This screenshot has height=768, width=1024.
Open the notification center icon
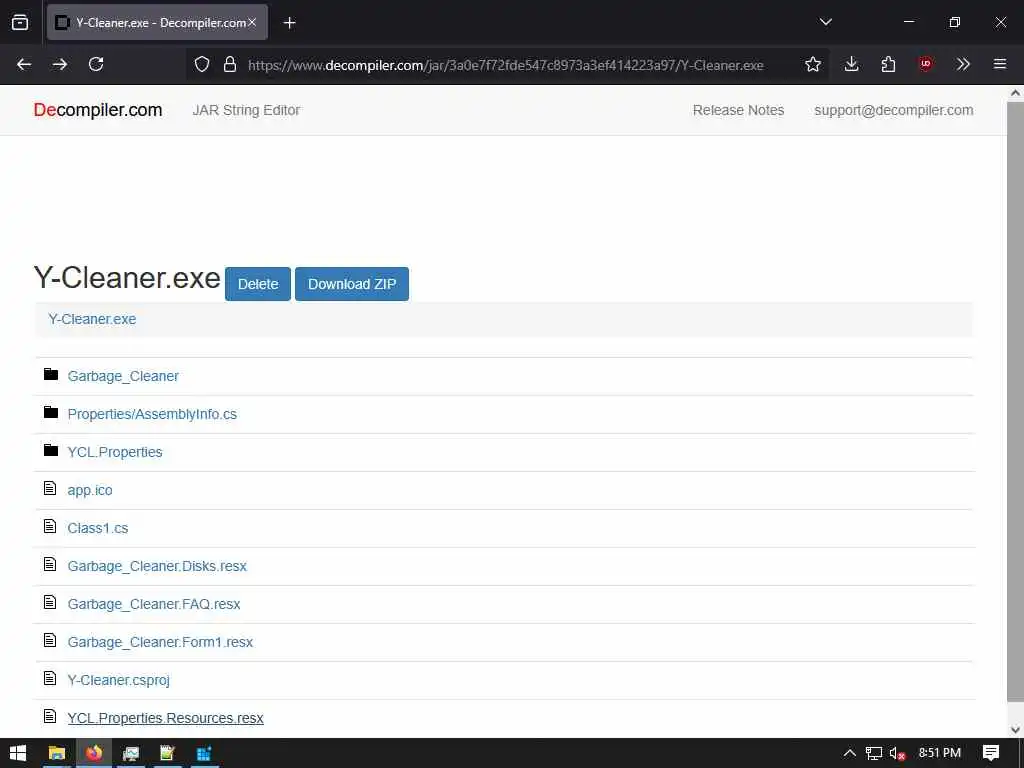coord(991,753)
